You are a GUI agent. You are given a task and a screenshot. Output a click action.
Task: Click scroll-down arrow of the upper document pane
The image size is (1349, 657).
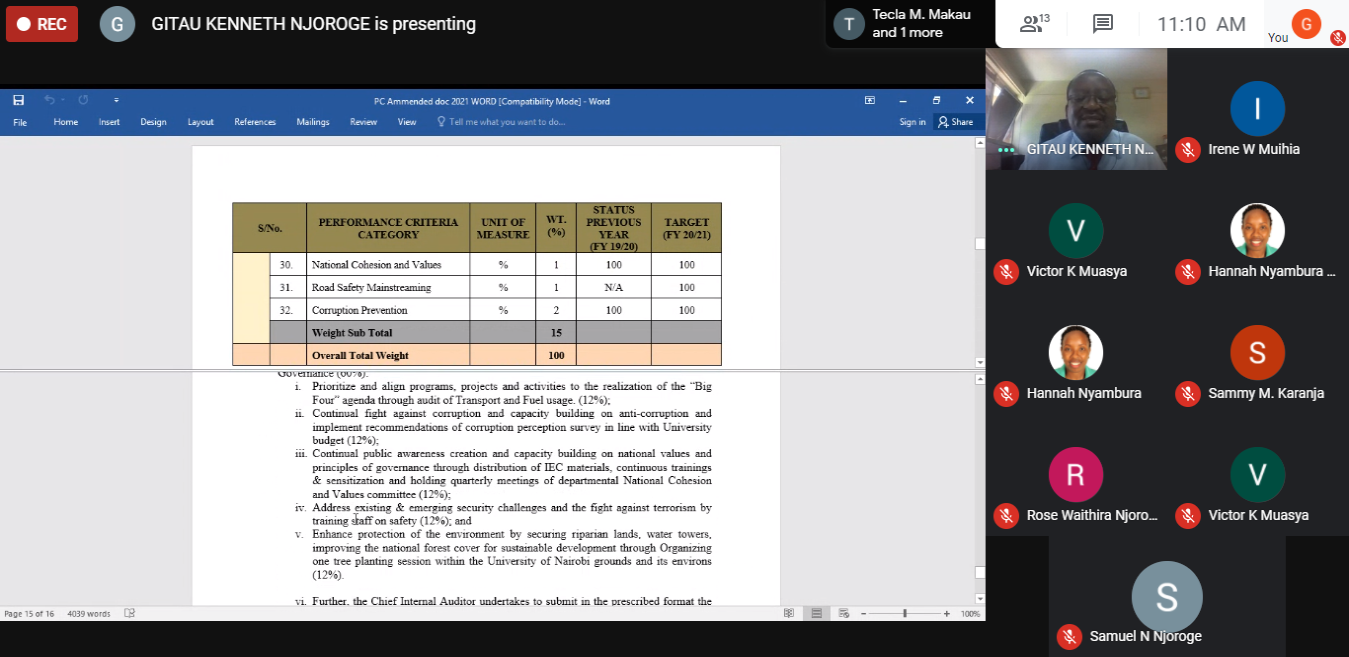pyautogui.click(x=980, y=362)
